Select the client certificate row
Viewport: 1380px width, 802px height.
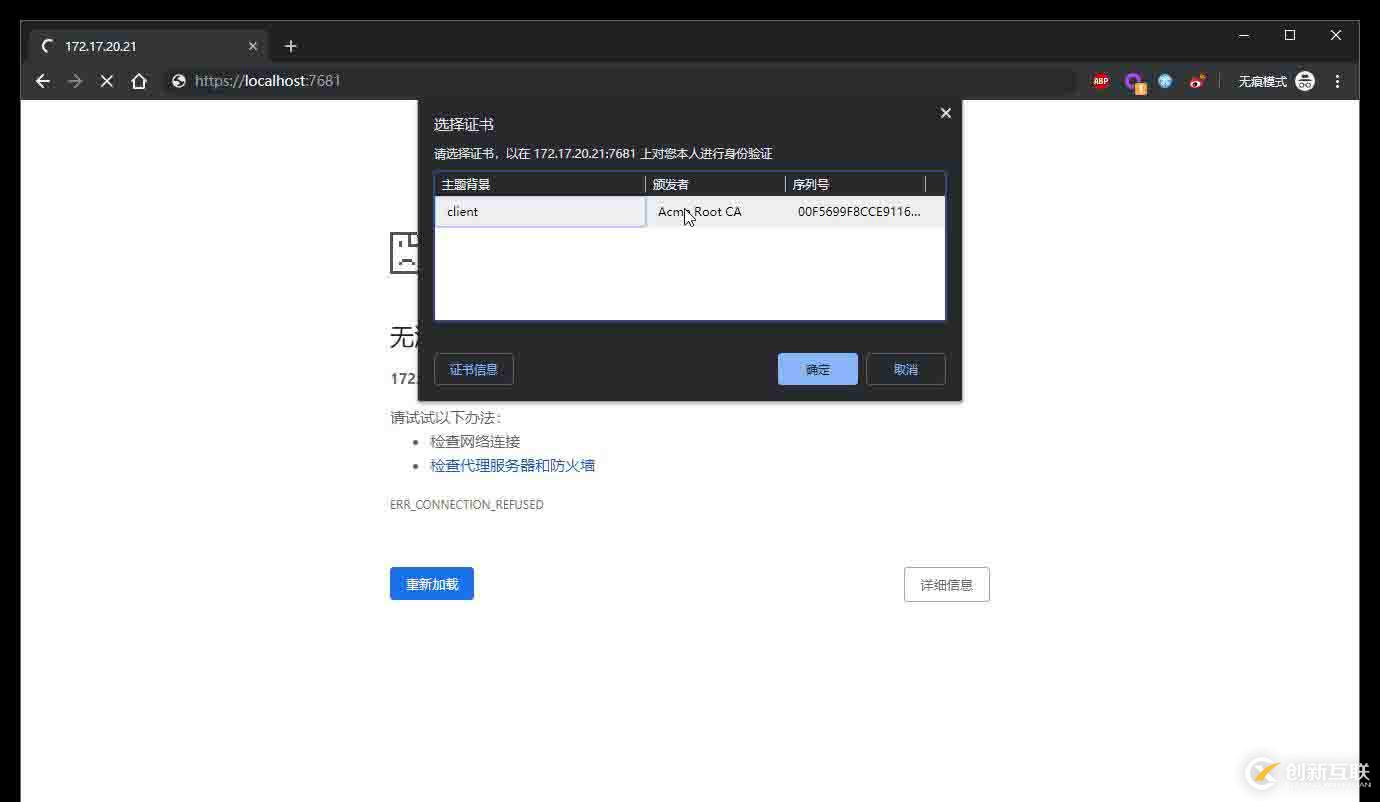pyautogui.click(x=540, y=211)
